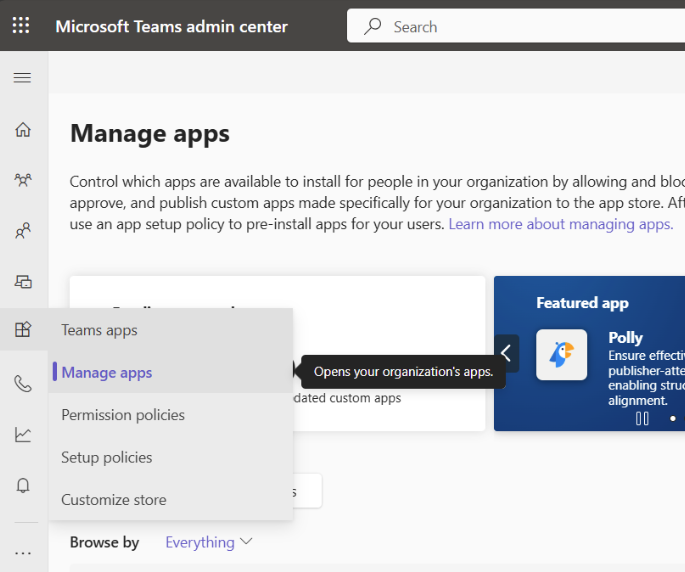Select Permission policies menu item
Viewport: 685px width, 572px height.
point(170,415)
